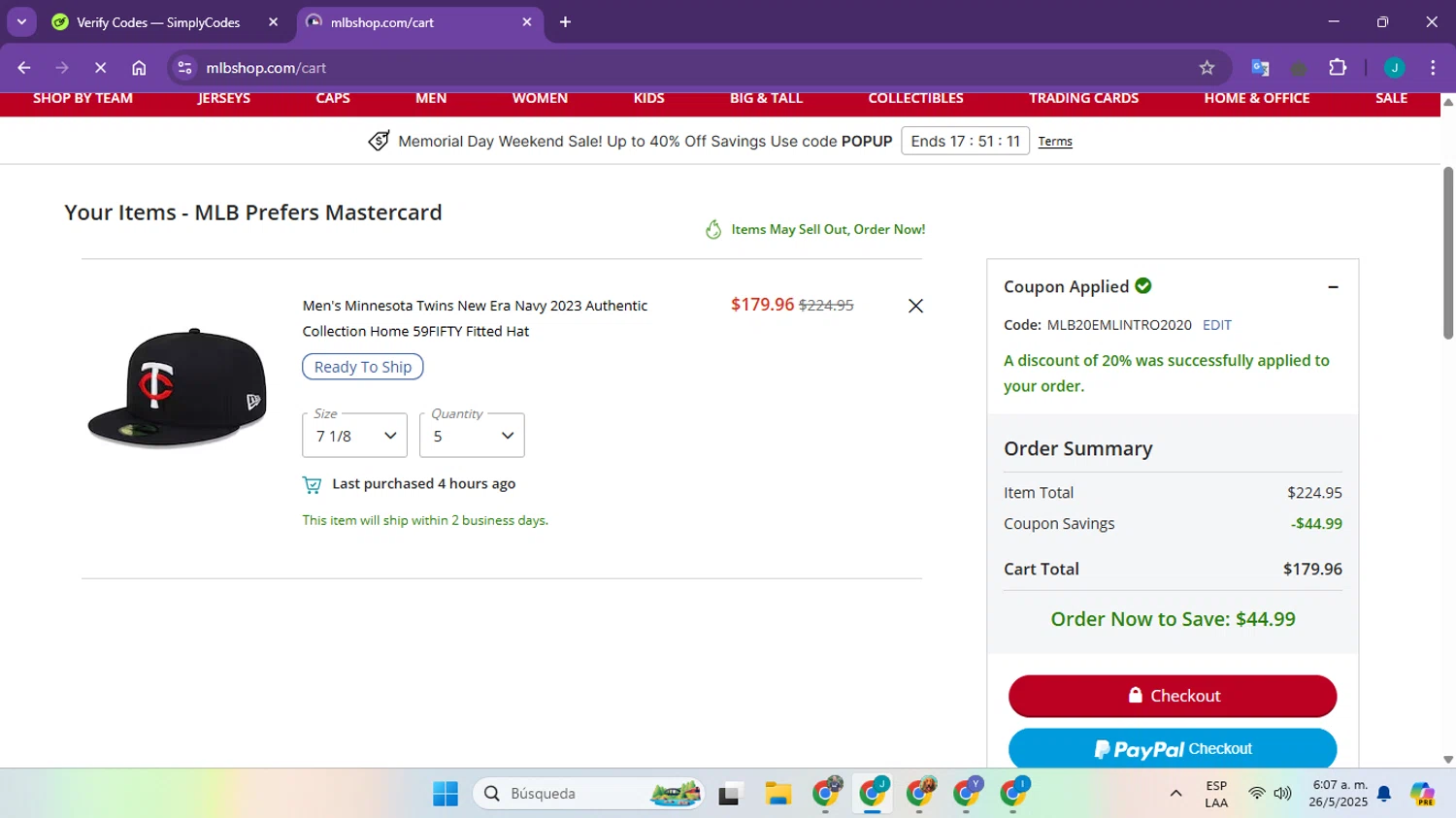Screen dimensions: 1456x818
Task: Click the flame icon next to Items May Sell Out
Action: click(x=713, y=229)
